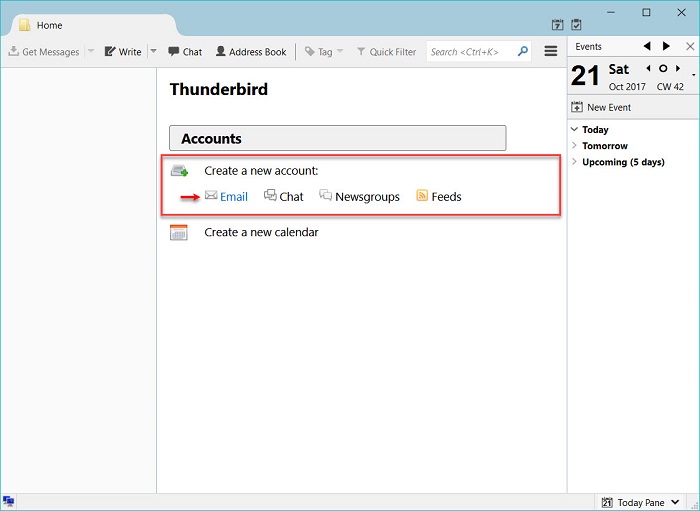Close the Events Today Pane
700x511 pixels.
click(x=690, y=46)
